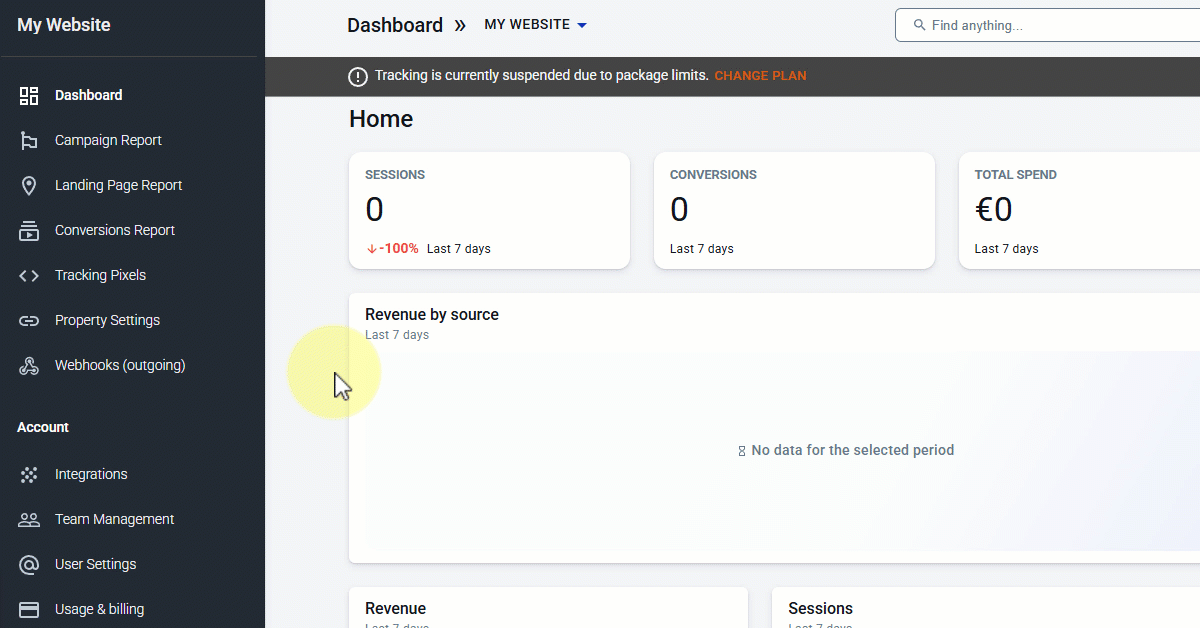Viewport: 1200px width, 628px height.
Task: Click the Revenue card heading
Action: point(395,609)
